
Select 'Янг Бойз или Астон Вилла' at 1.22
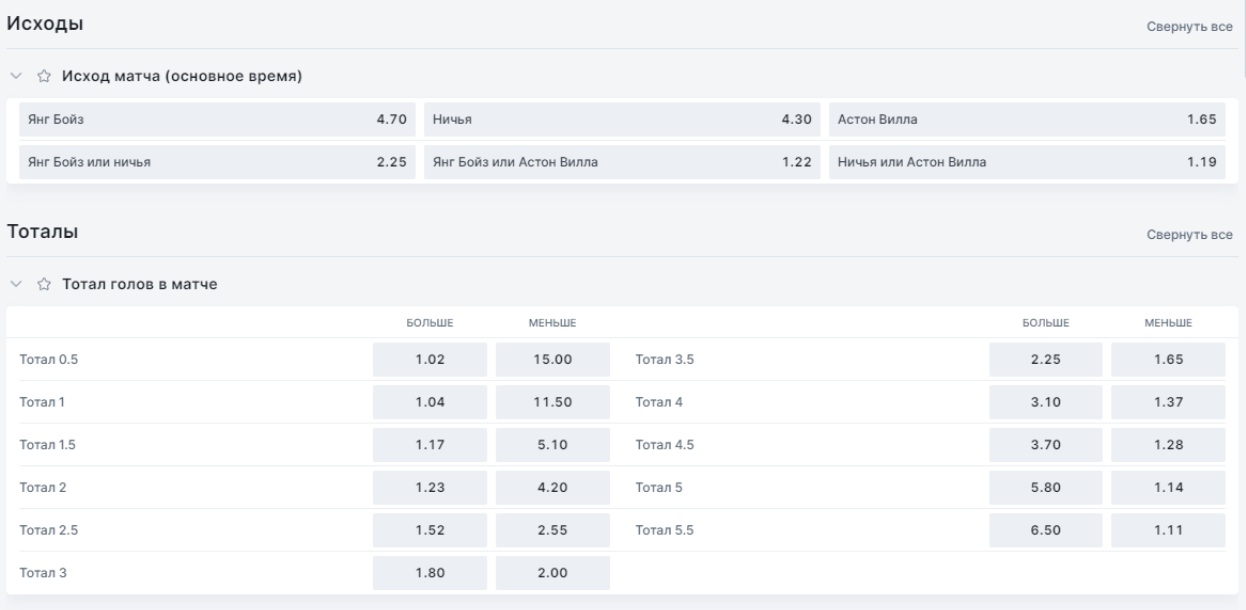coord(622,163)
